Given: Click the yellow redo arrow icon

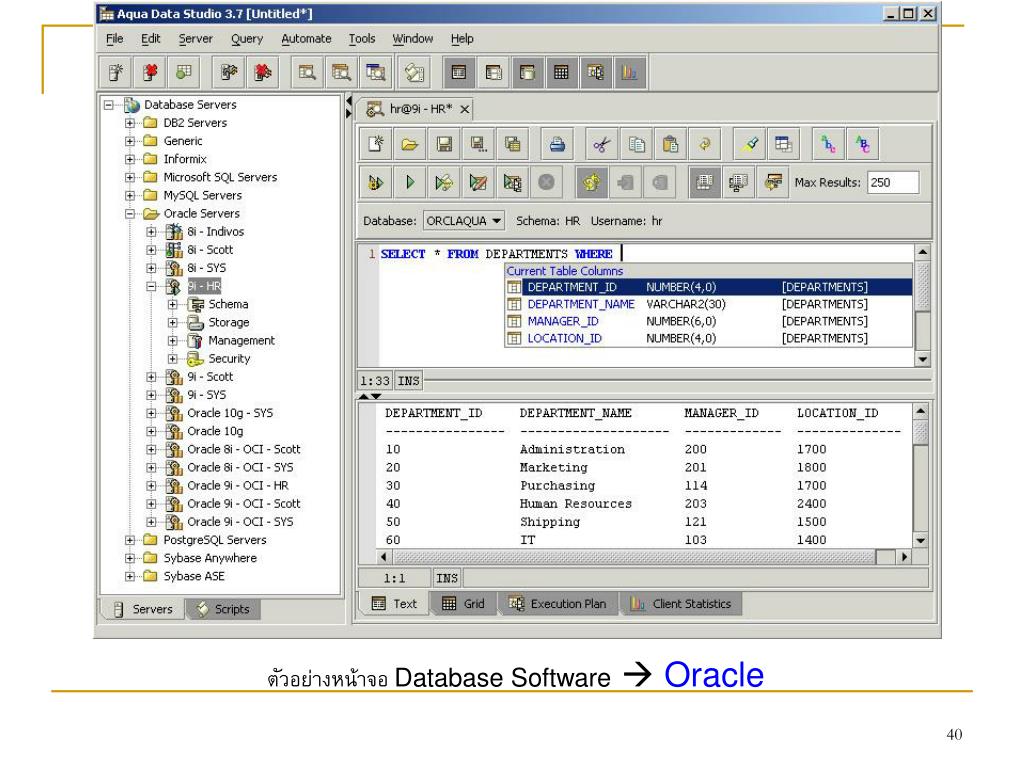Looking at the screenshot, I should coord(705,144).
